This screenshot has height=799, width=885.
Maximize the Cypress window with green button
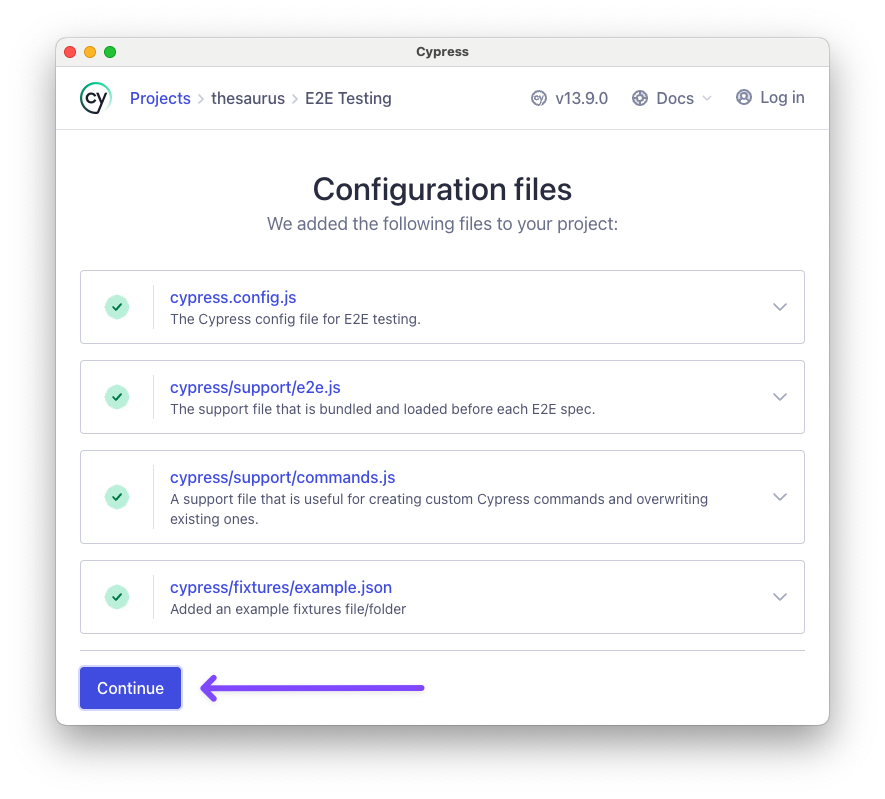tap(110, 52)
